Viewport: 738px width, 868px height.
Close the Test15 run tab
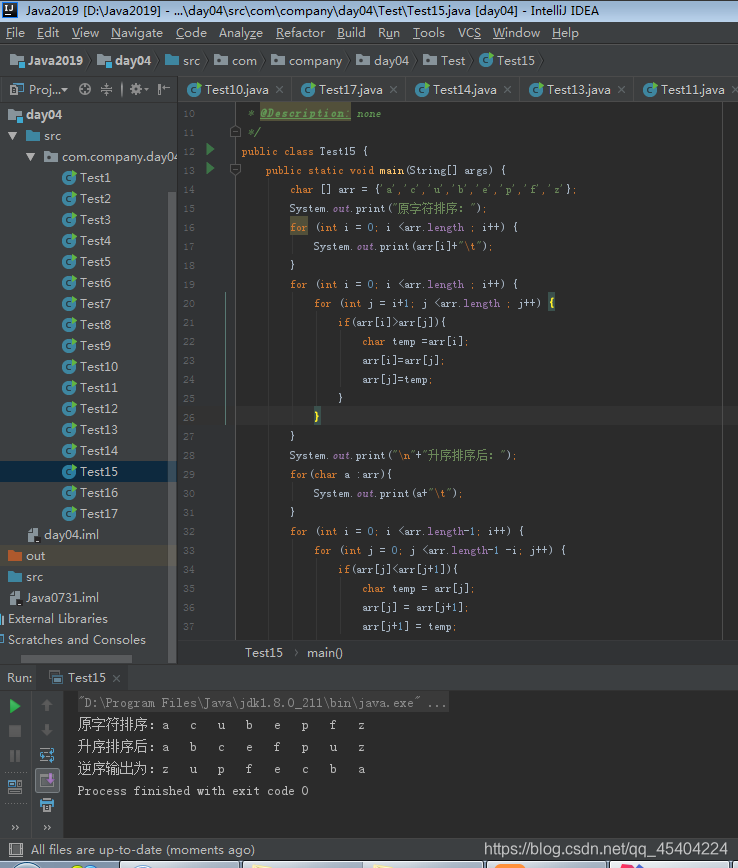pos(116,678)
